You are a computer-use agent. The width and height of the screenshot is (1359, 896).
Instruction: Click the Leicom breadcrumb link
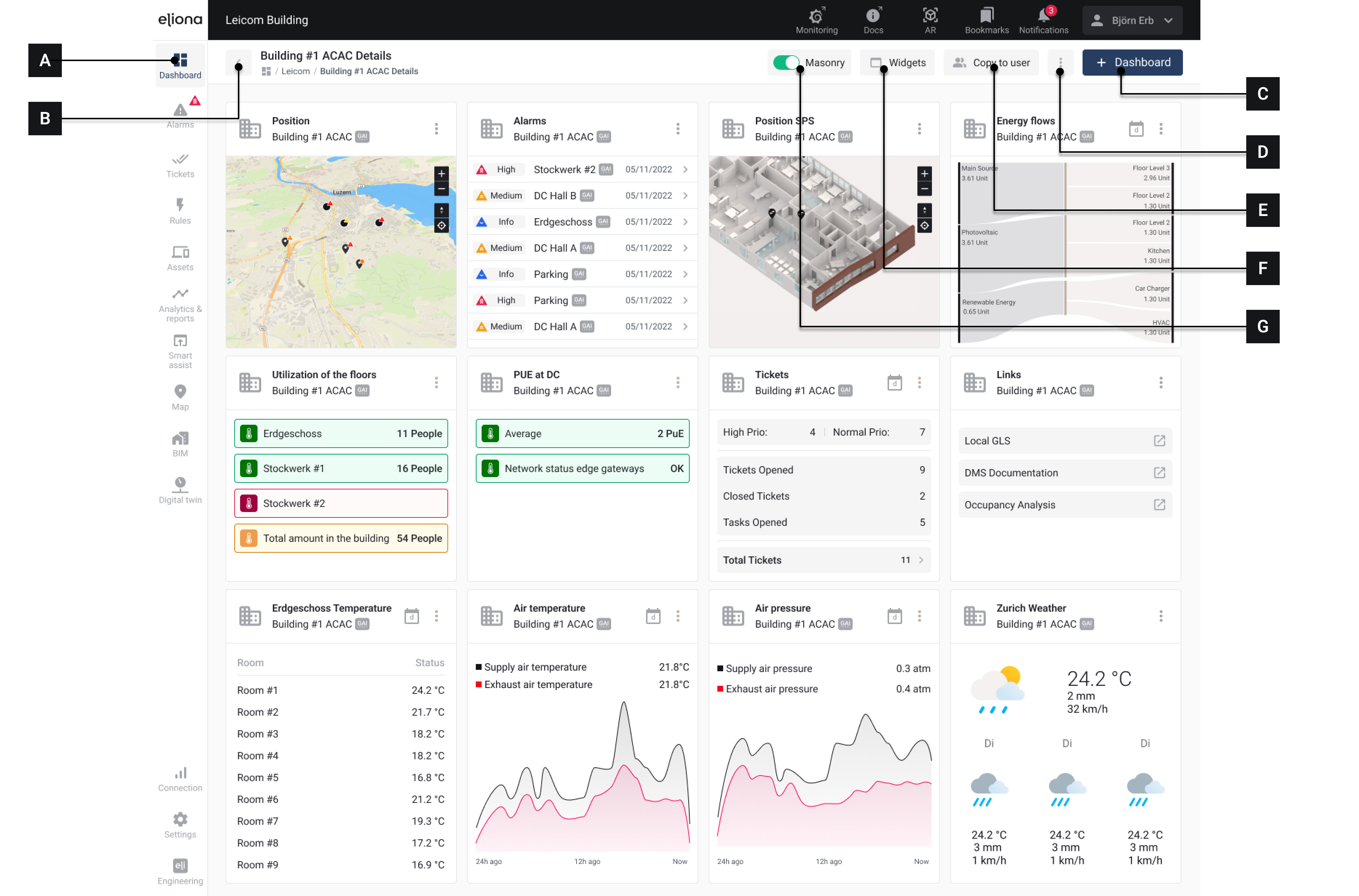click(295, 71)
